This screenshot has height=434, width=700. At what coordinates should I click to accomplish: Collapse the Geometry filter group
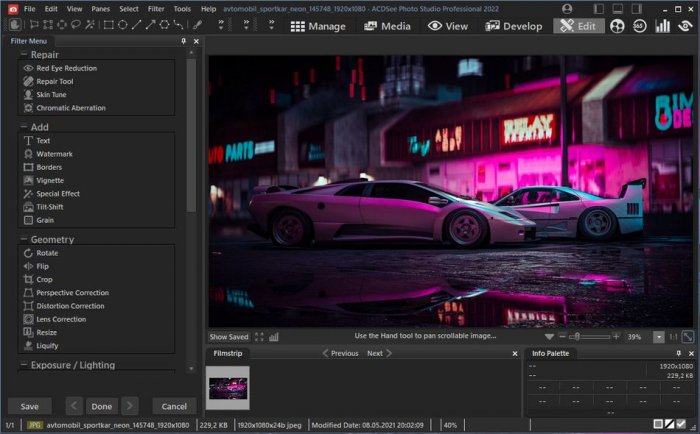pyautogui.click(x=24, y=240)
